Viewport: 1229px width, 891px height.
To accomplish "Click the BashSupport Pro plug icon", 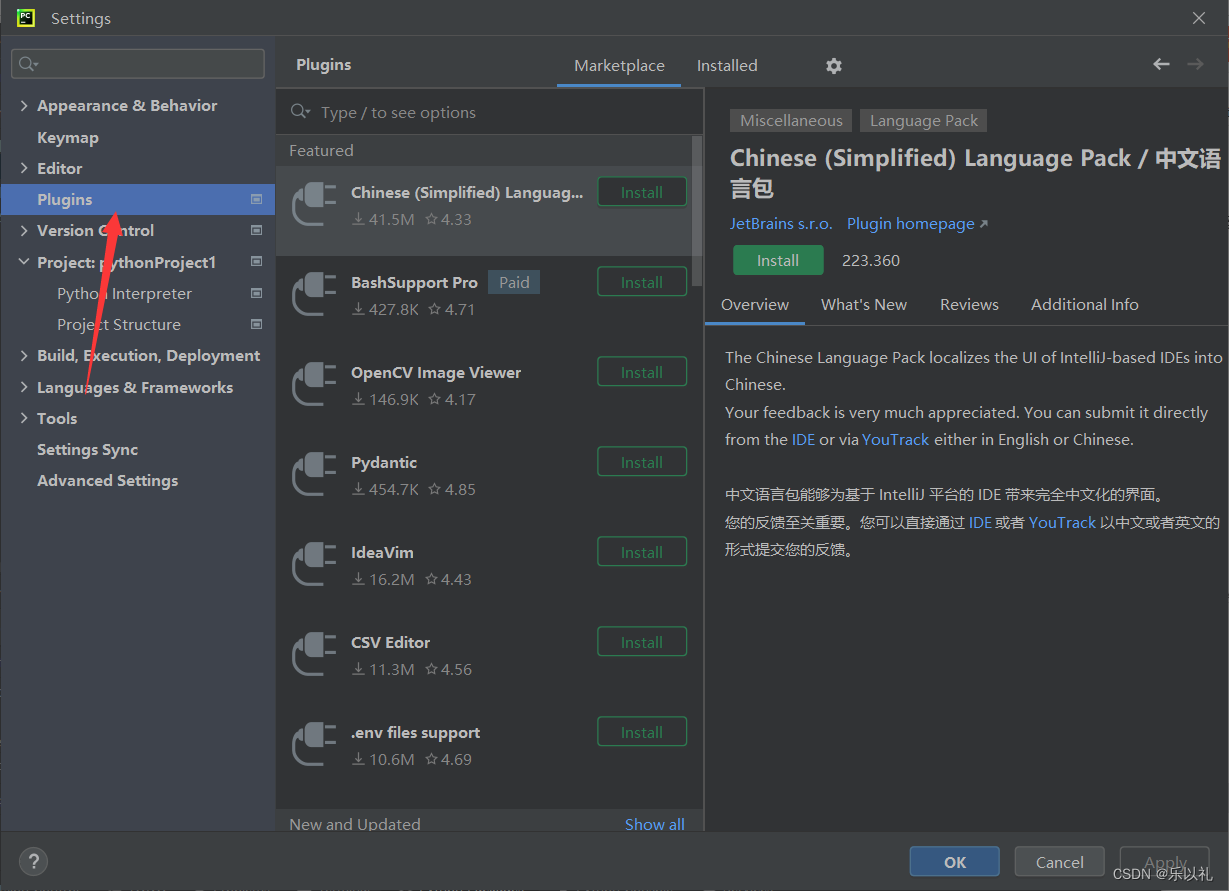I will [314, 294].
